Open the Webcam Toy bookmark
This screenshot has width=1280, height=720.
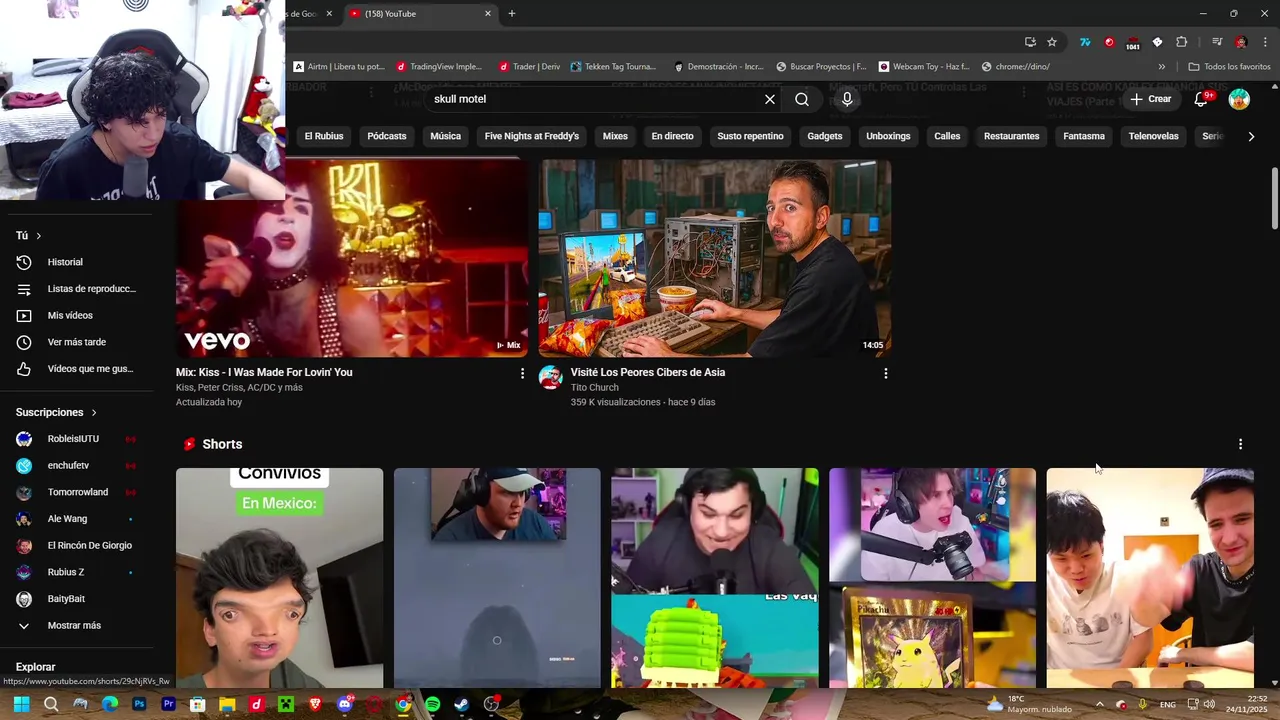pyautogui.click(x=924, y=67)
